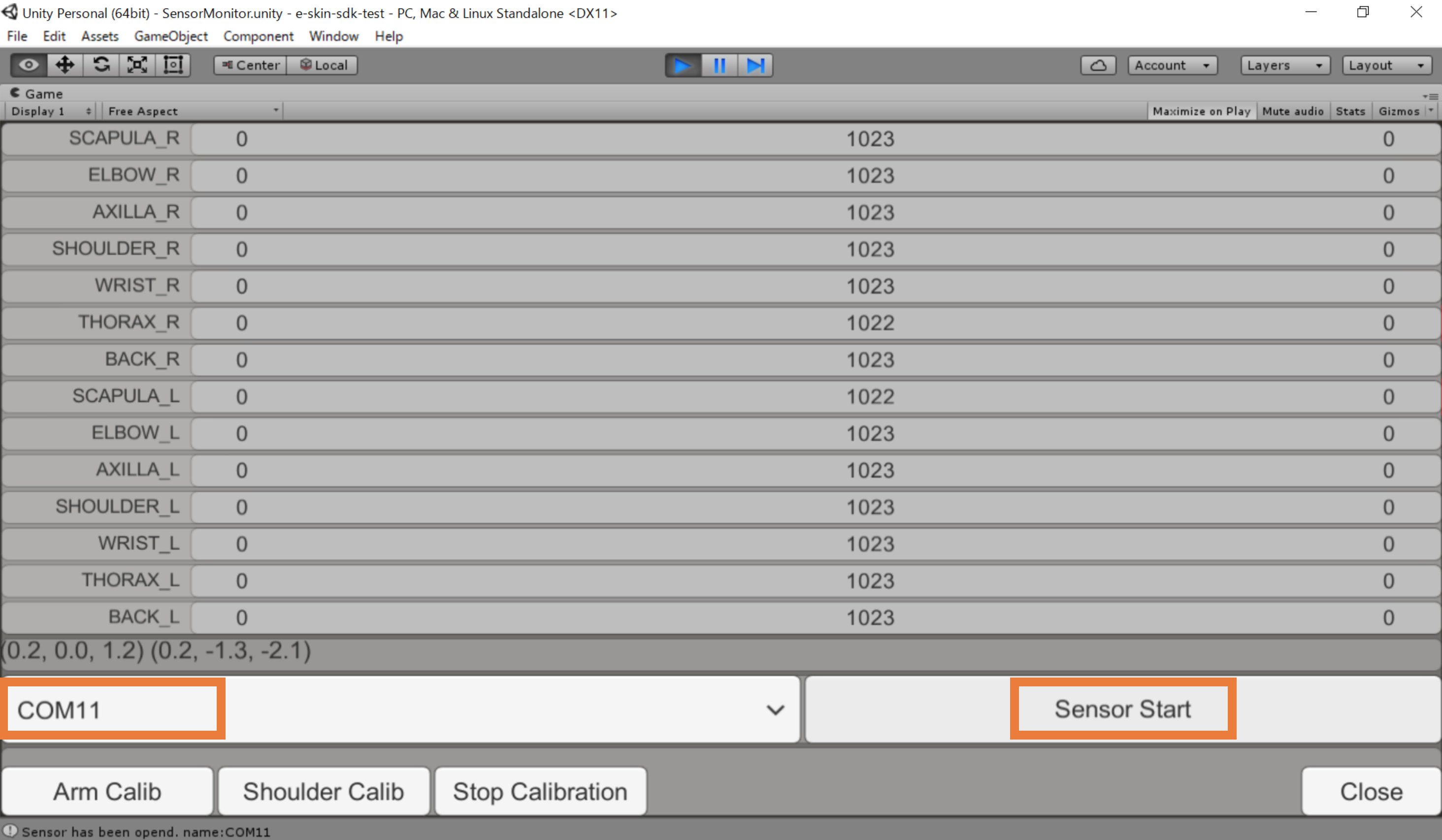Toggle Mute audio
The width and height of the screenshot is (1442, 840).
click(x=1293, y=111)
